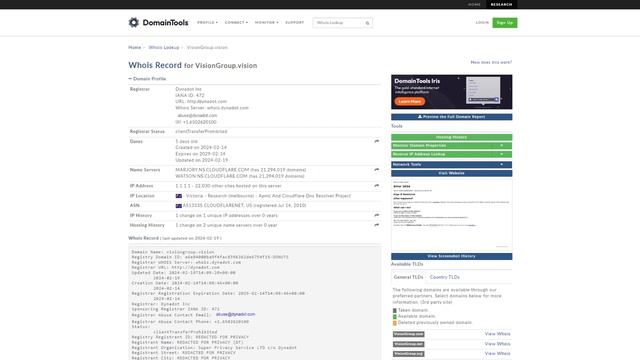Click the share arrow in IP History row
The image size is (640, 360).
[376, 215]
